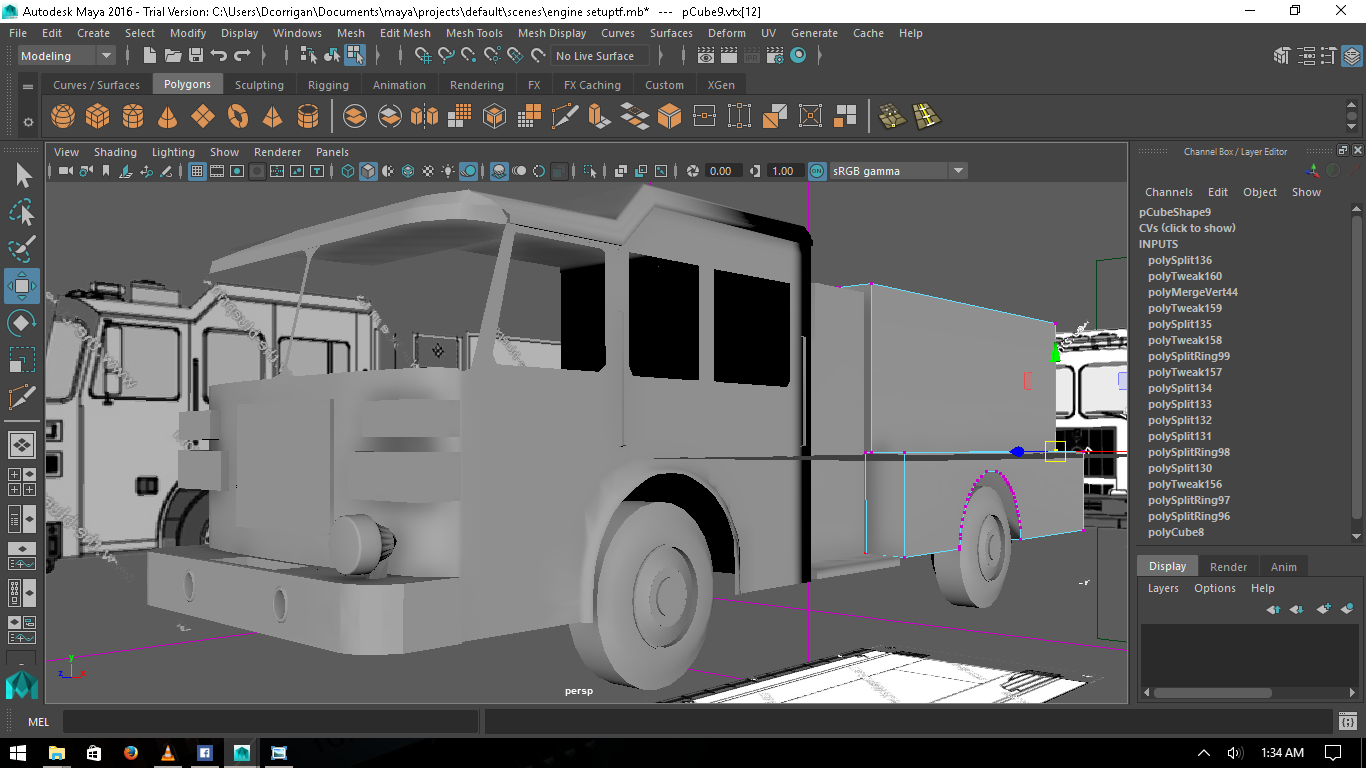The height and width of the screenshot is (768, 1366).
Task: Select the Rotate tool in toolbox
Action: coord(21,323)
